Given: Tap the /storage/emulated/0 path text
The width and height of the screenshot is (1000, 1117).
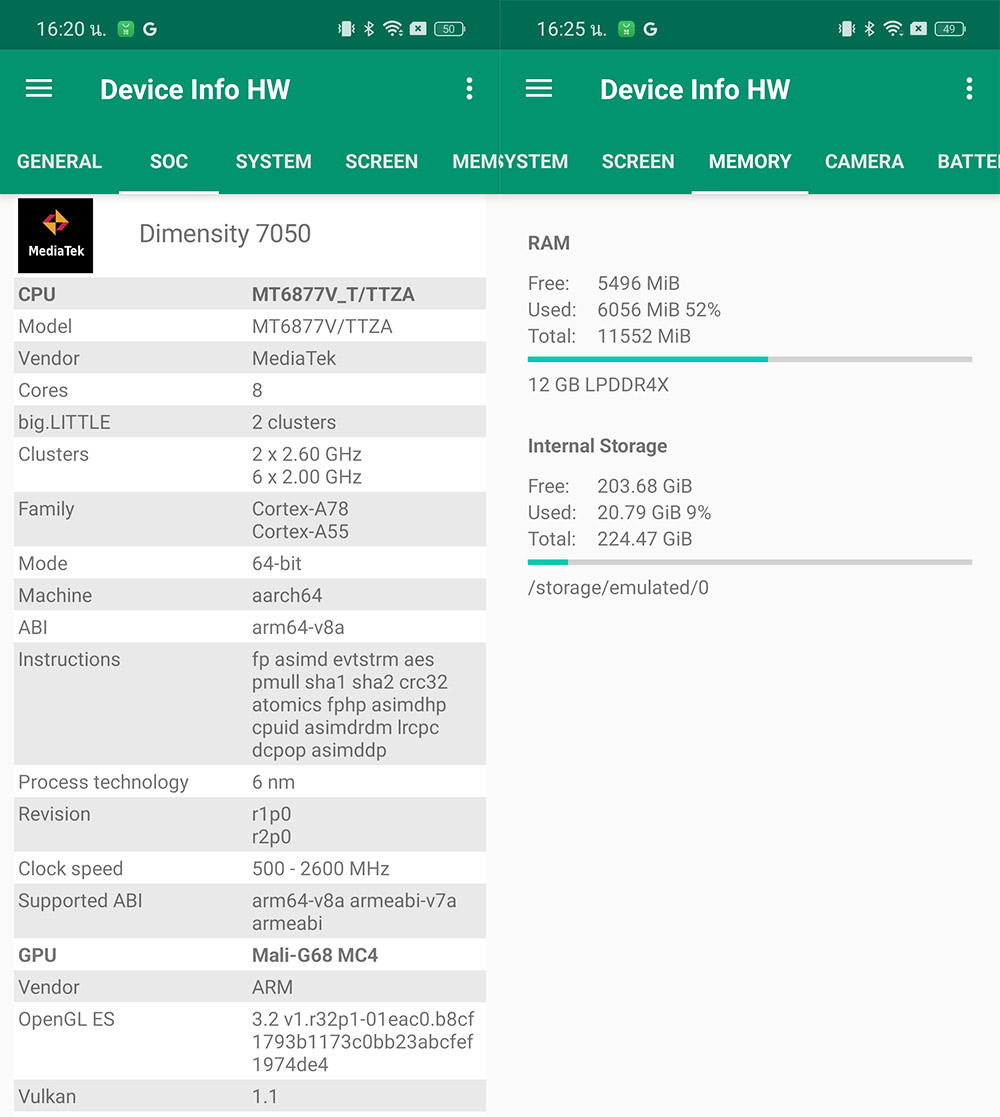Looking at the screenshot, I should [x=618, y=588].
